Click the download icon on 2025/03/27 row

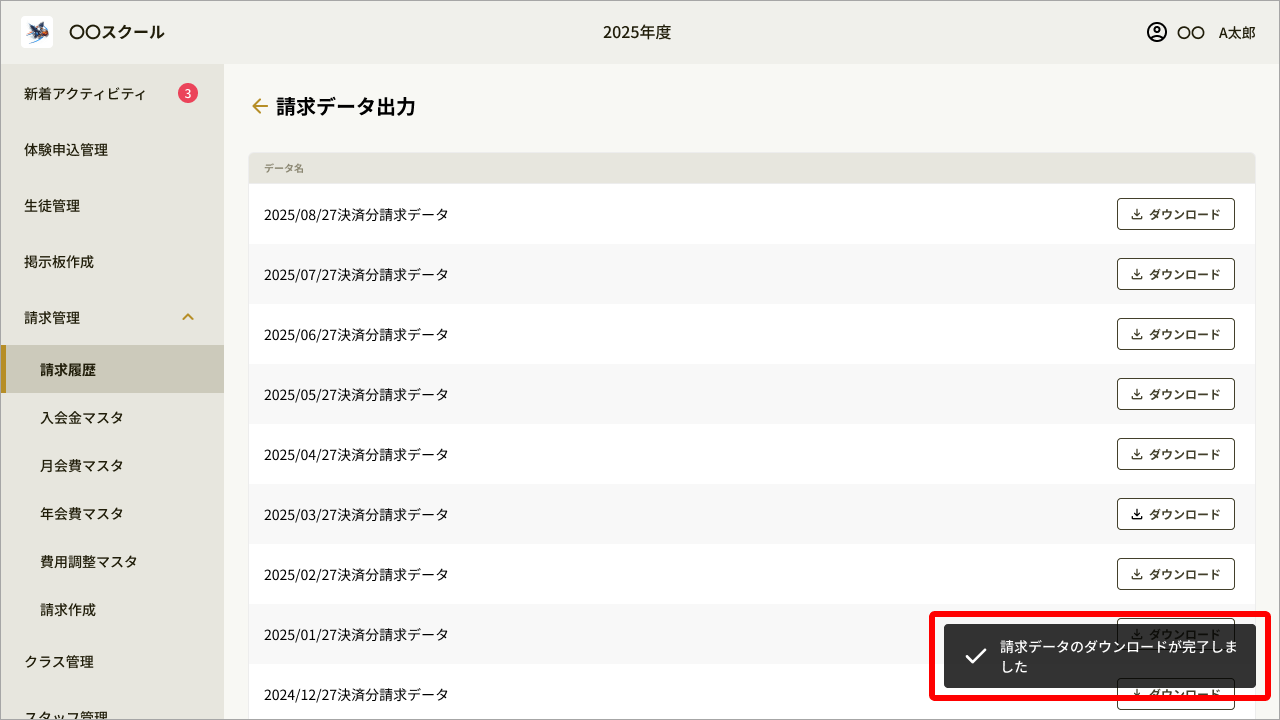click(1135, 513)
